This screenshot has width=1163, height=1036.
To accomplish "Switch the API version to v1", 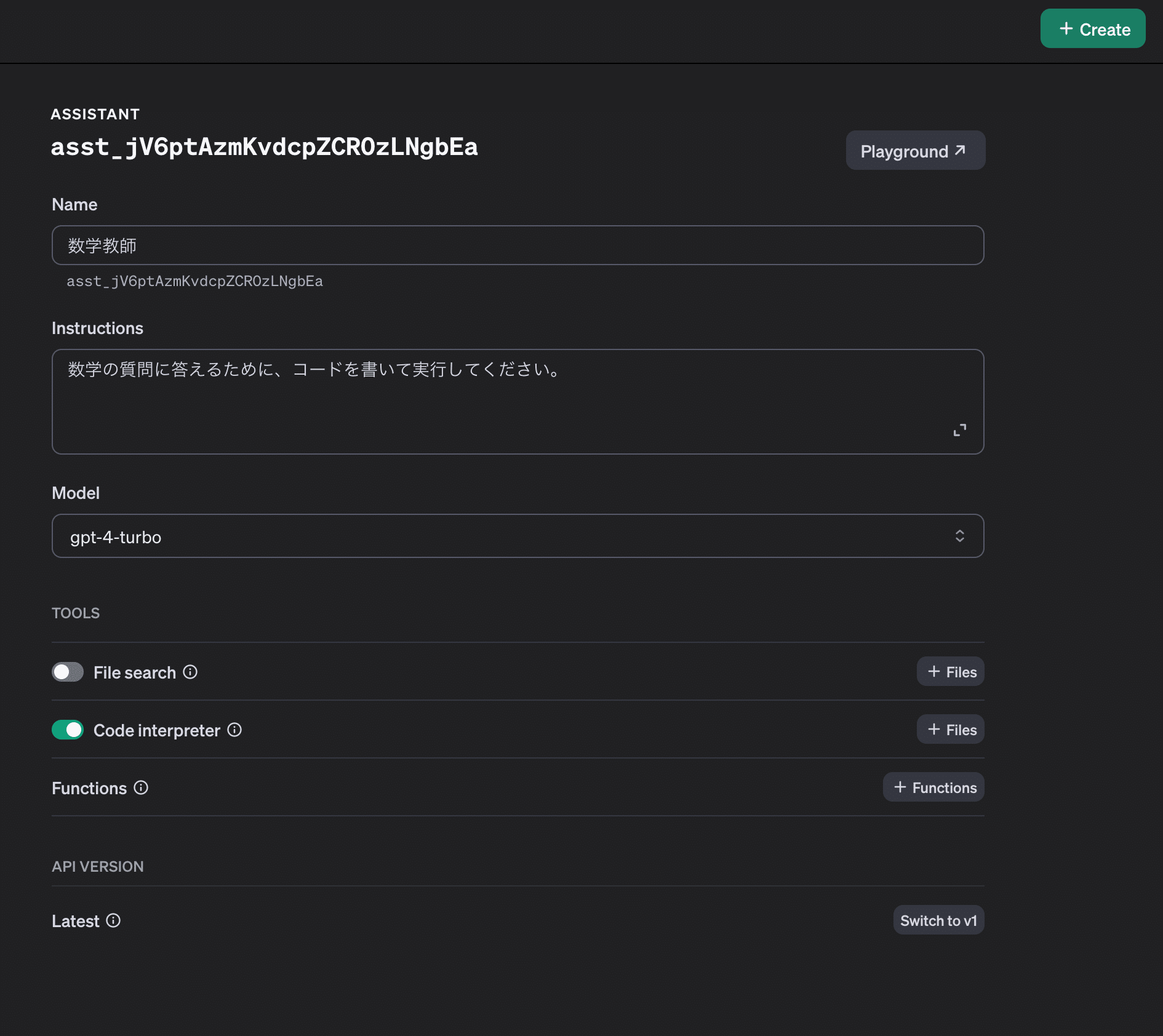I will [x=938, y=920].
